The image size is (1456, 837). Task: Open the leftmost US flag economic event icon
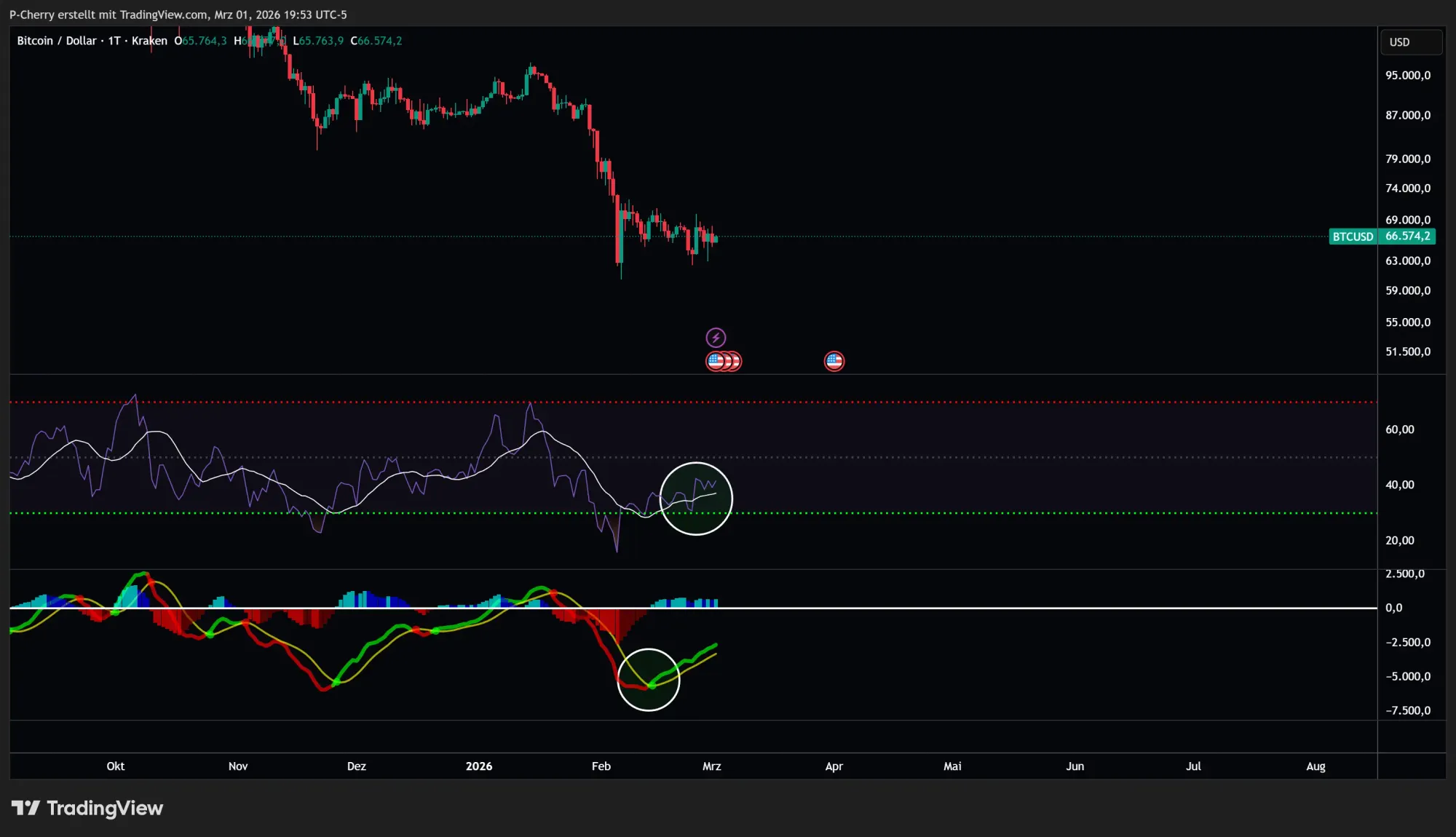click(714, 360)
